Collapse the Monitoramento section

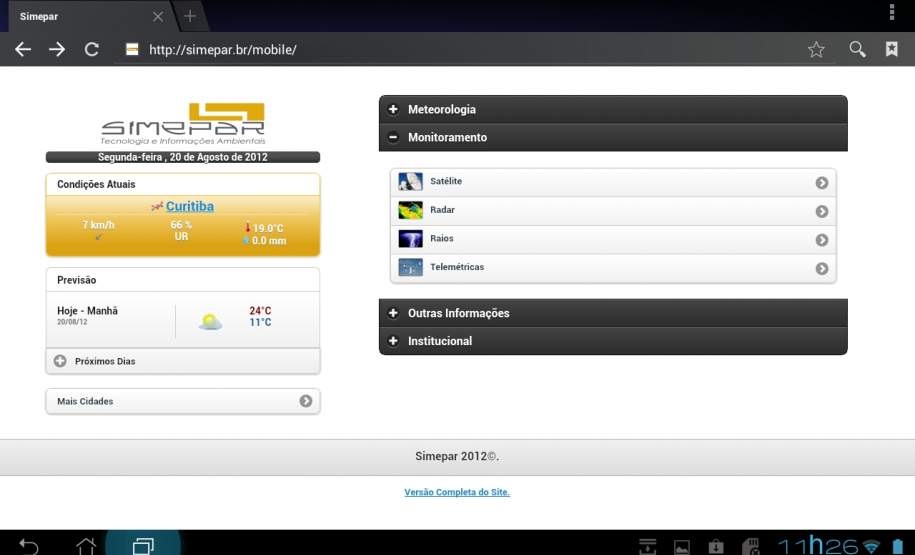tap(612, 137)
